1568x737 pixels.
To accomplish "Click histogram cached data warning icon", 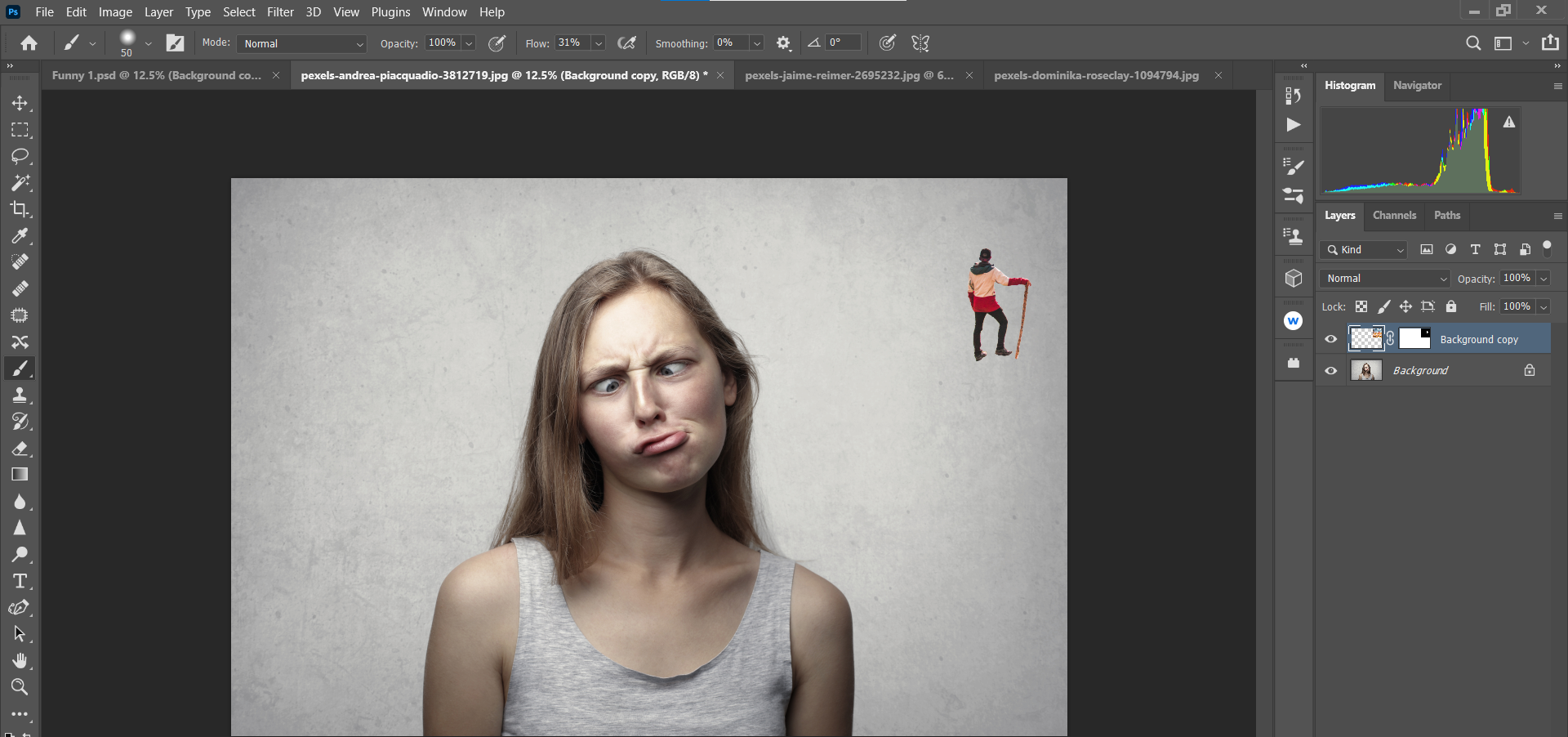I will (1509, 122).
